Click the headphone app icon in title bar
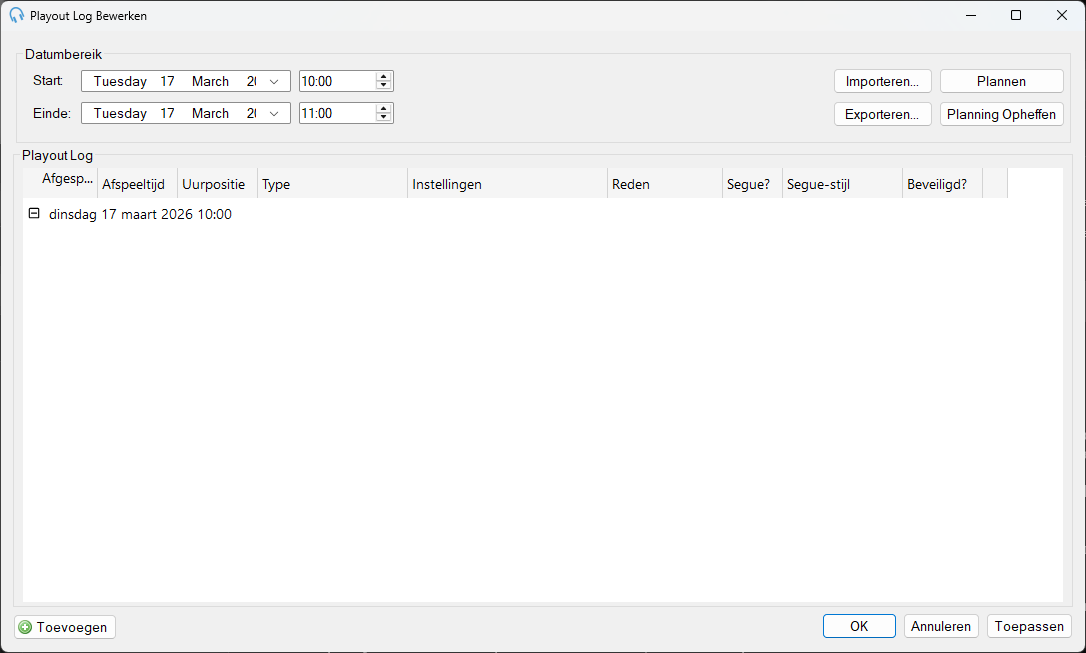The image size is (1086, 653). (x=17, y=15)
